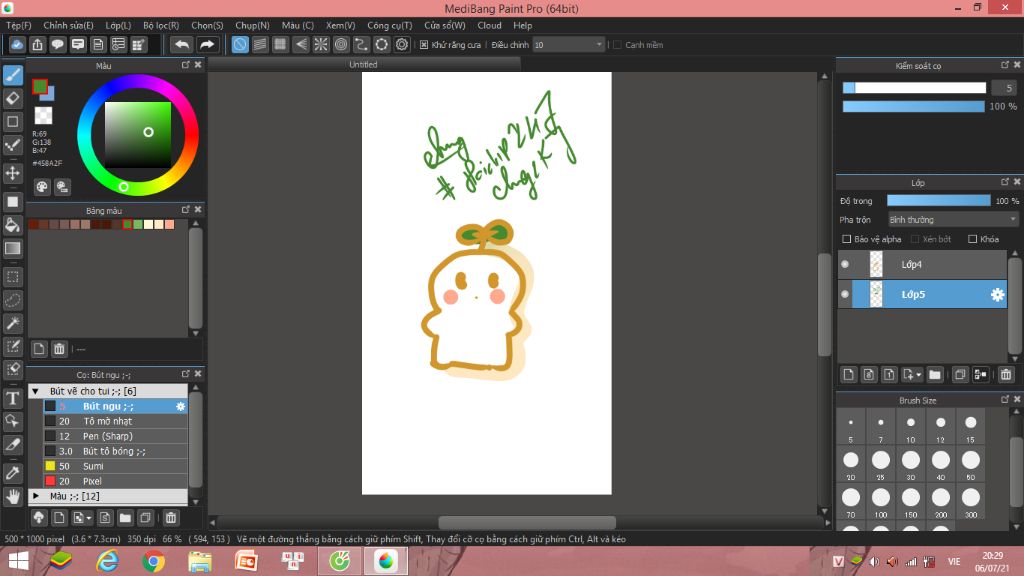Enable Khóa layer lock checkbox
The image size is (1024, 576).
point(972,239)
